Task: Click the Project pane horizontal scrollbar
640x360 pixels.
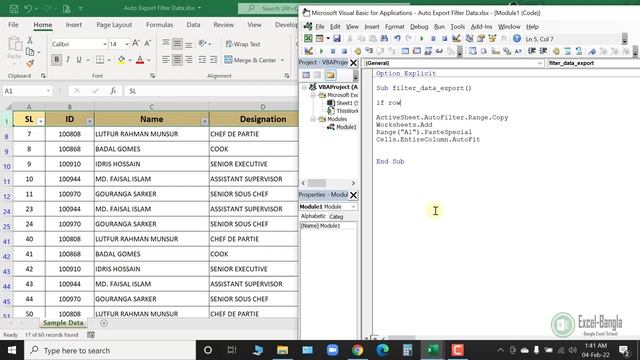Action: pyautogui.click(x=328, y=183)
